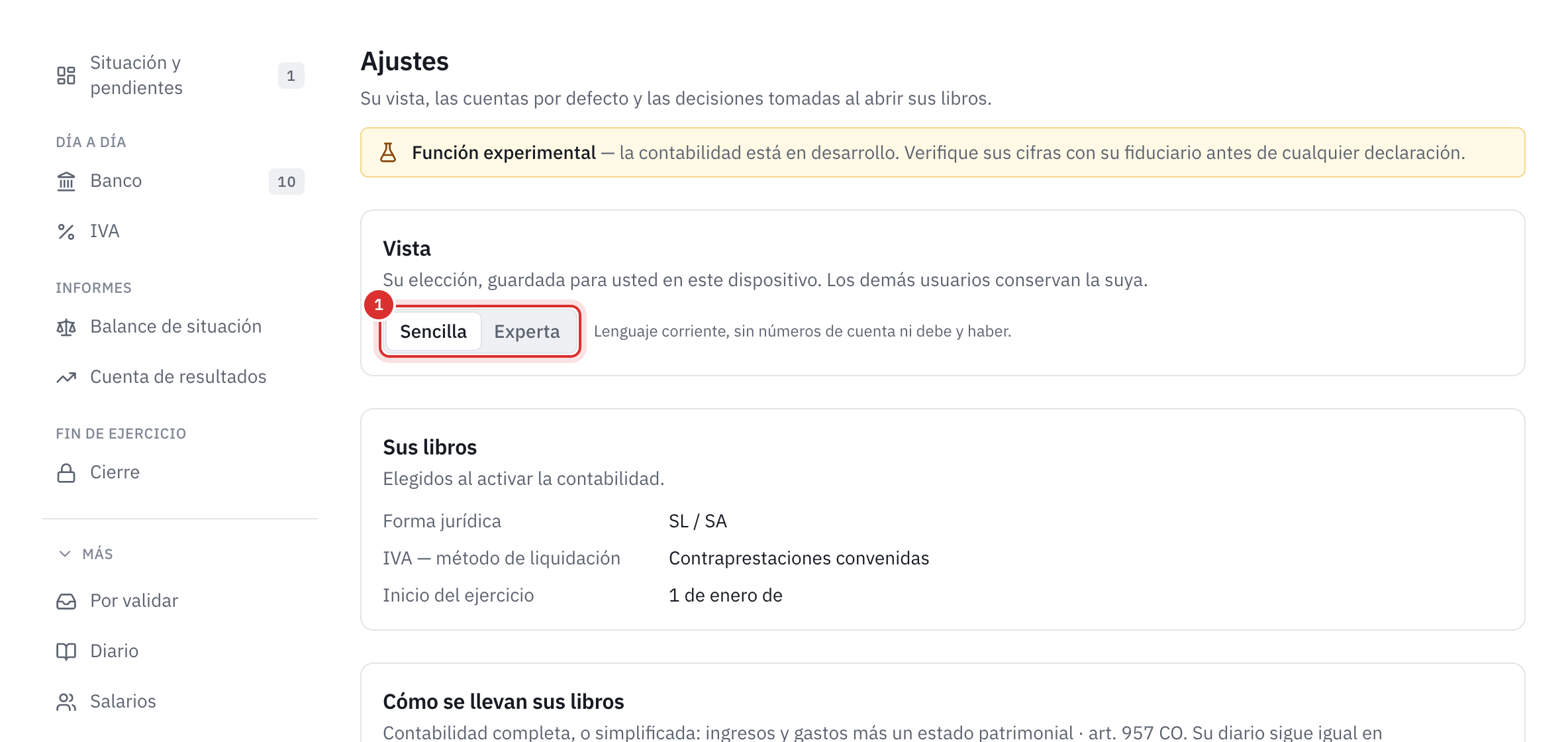Image resolution: width=1568 pixels, height=742 pixels.
Task: Go to the Banco section
Action: coord(180,181)
